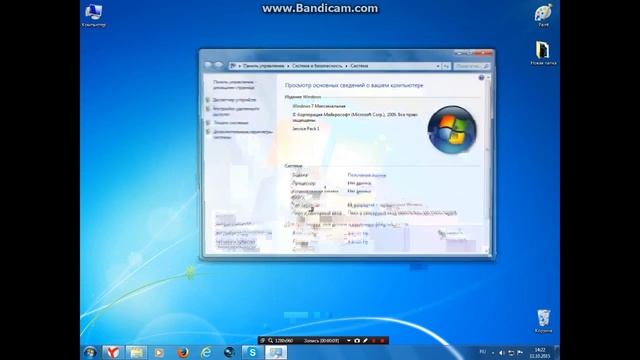Viewport: 640px width, 360px height.
Task: Open the Компьютер desktop icon
Action: tap(93, 16)
